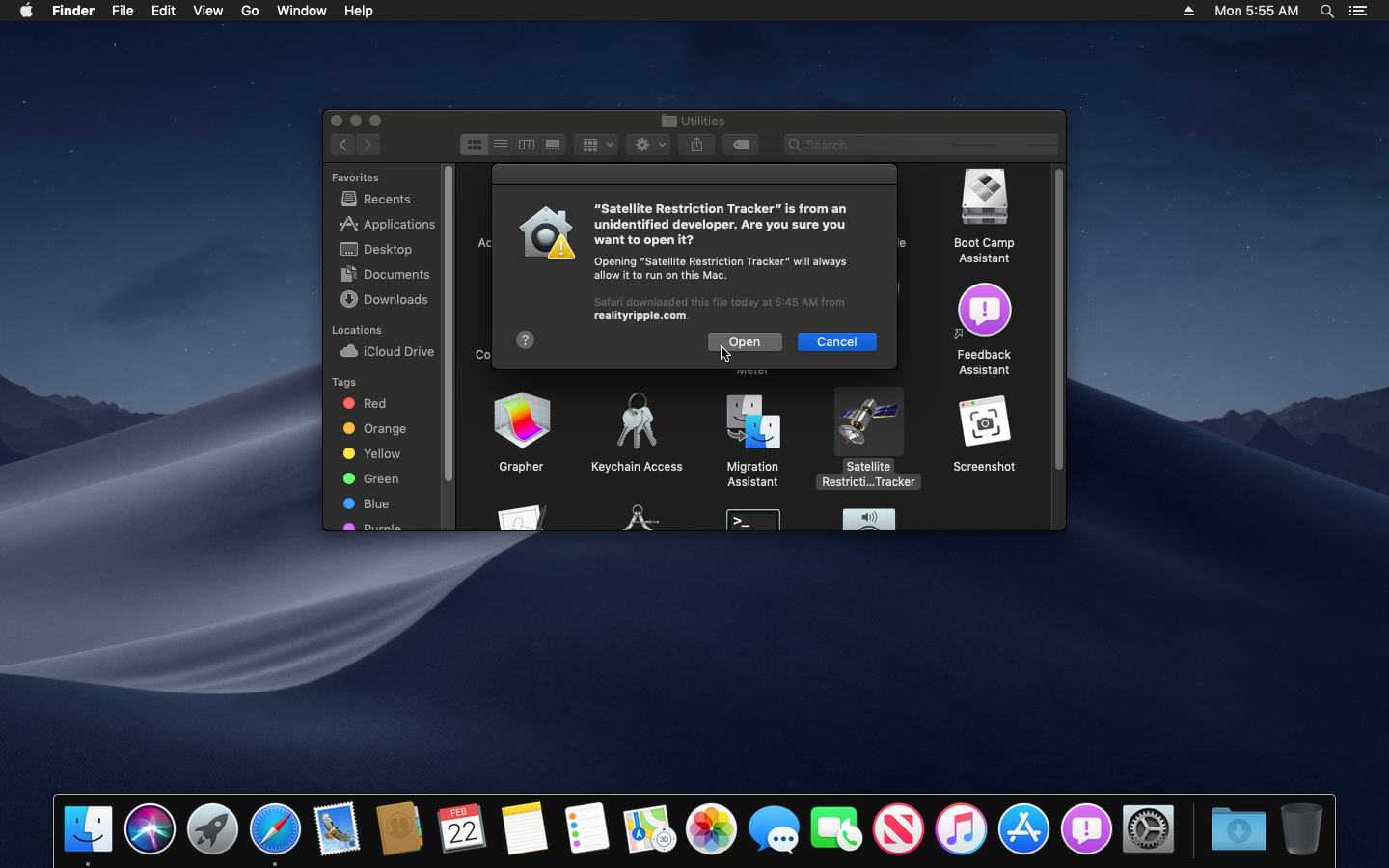This screenshot has height=868, width=1389.
Task: Open the Window menu
Action: [301, 11]
